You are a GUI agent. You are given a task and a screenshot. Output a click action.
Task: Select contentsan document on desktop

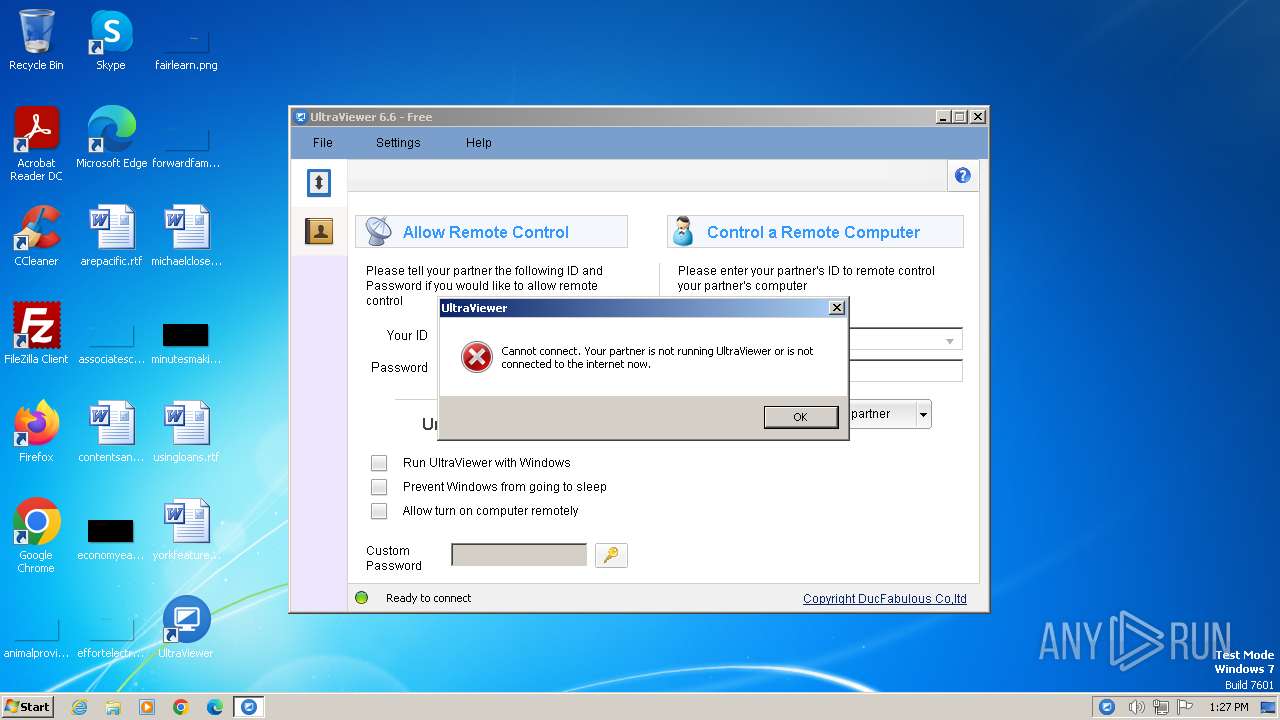[x=111, y=432]
